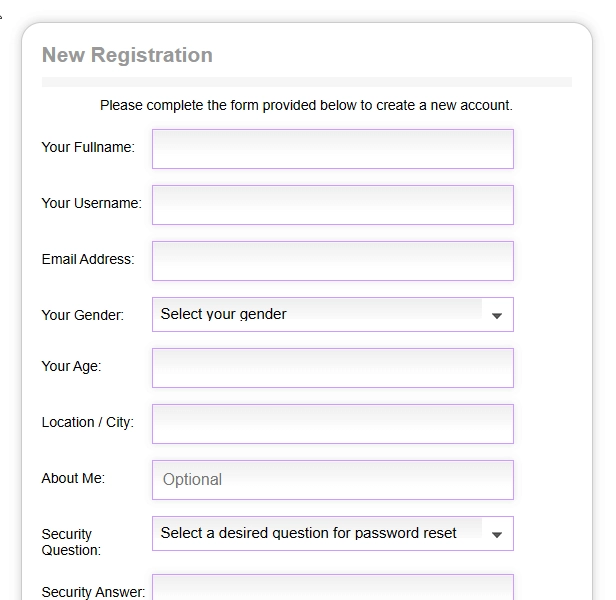Image resolution: width=616 pixels, height=600 pixels.
Task: Focus the Security Answer text field
Action: [x=332, y=588]
